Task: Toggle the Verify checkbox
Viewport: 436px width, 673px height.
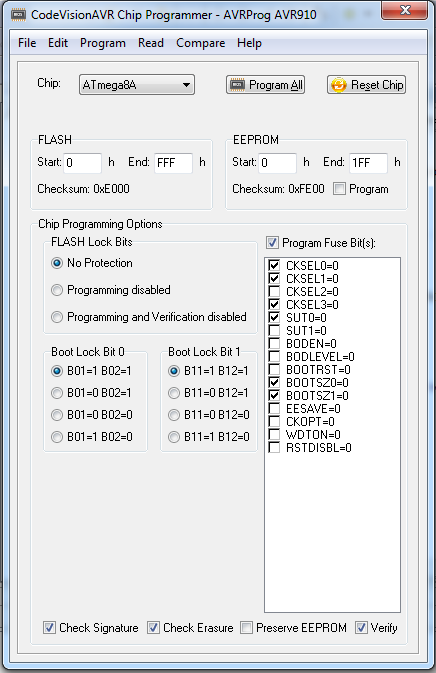Action: pyautogui.click(x=361, y=628)
